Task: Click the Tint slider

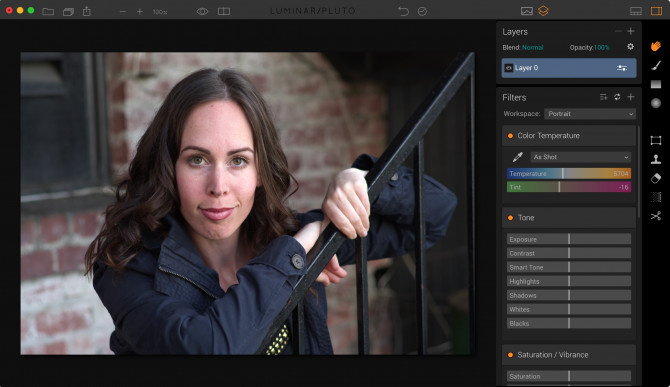Action: point(569,187)
